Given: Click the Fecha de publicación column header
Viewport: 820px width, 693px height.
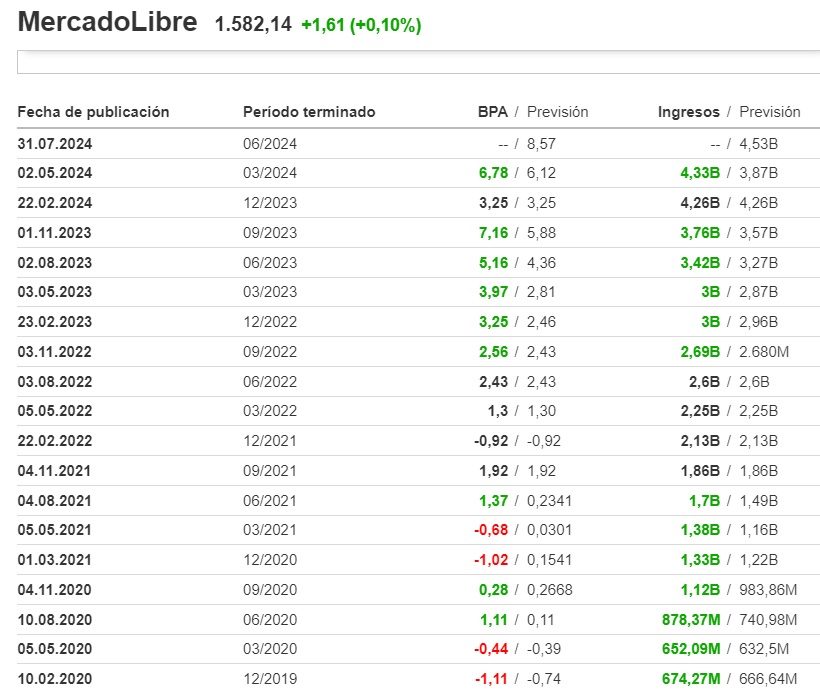Looking at the screenshot, I should [x=94, y=112].
